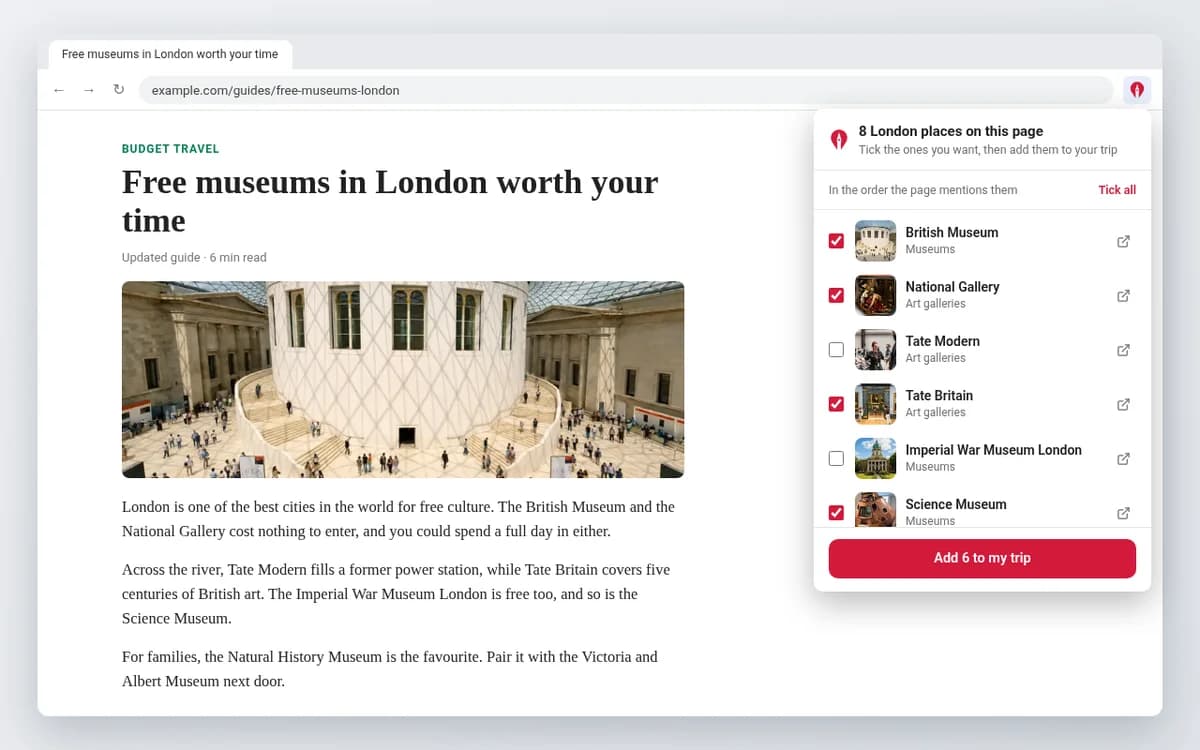Click the Science Museum thumbnail
The width and height of the screenshot is (1200, 750).
(x=875, y=509)
